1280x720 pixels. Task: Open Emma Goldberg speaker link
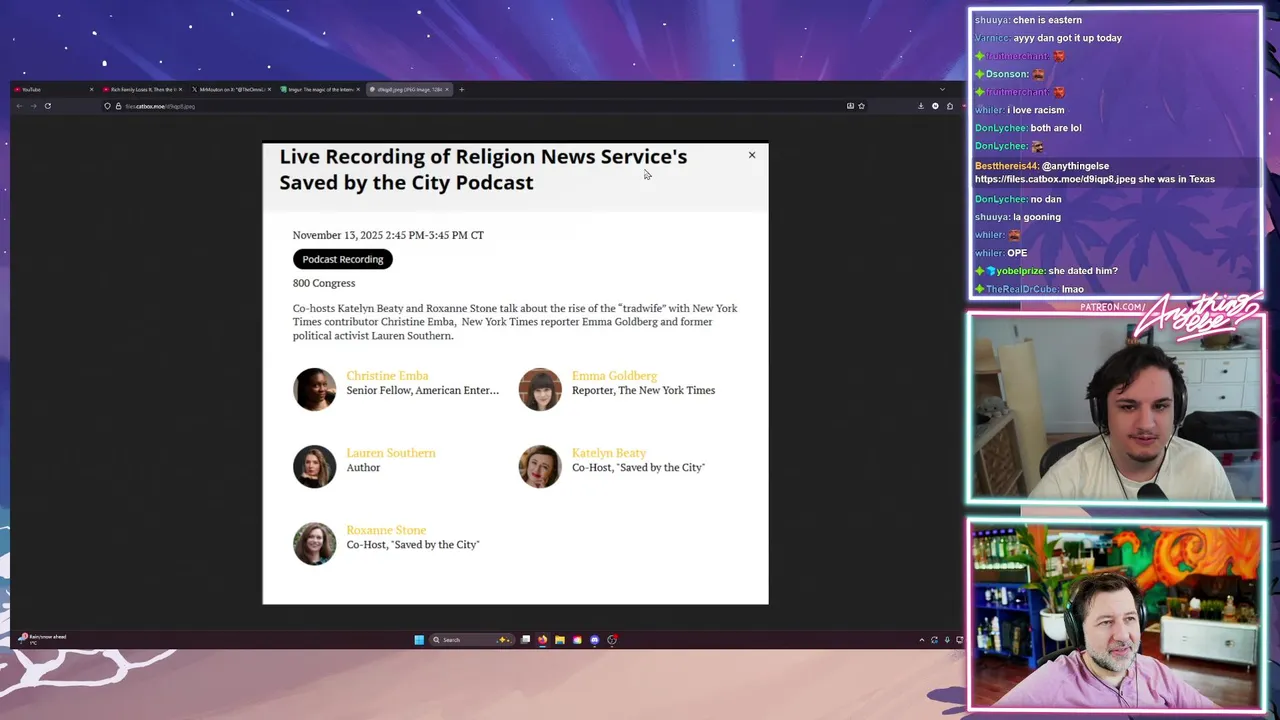point(614,376)
